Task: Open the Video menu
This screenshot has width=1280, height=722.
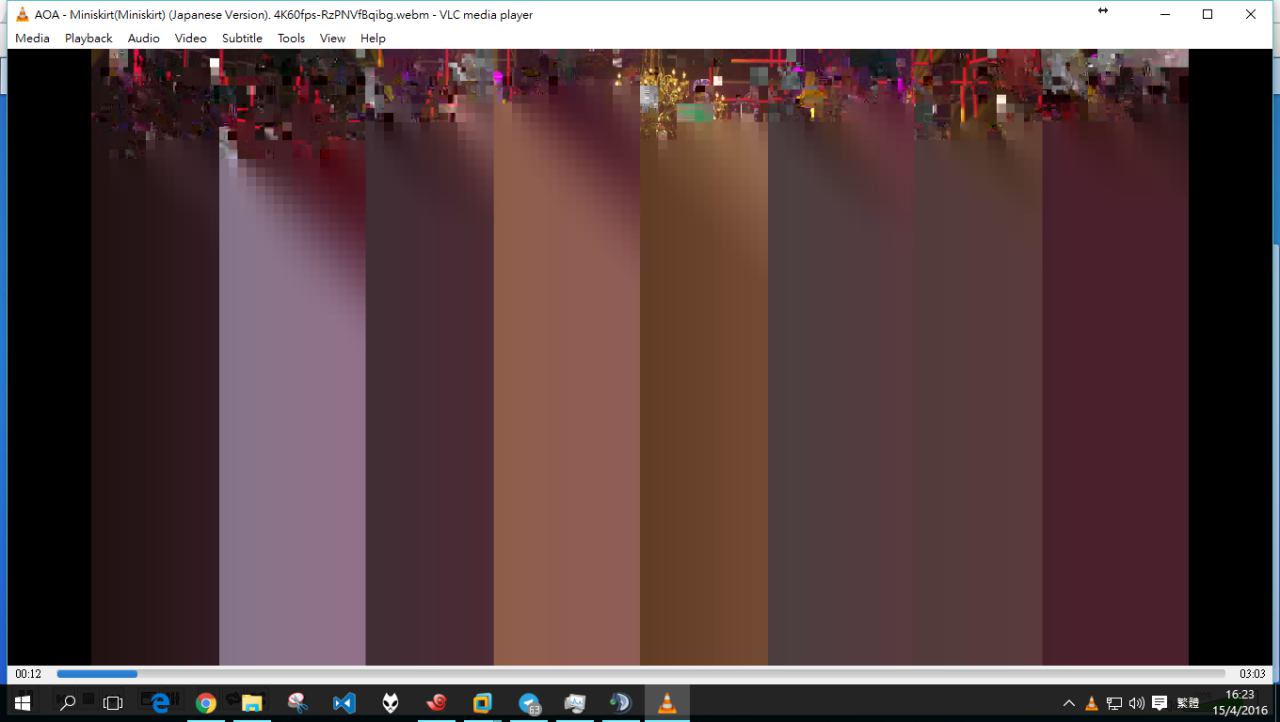Action: (x=190, y=38)
